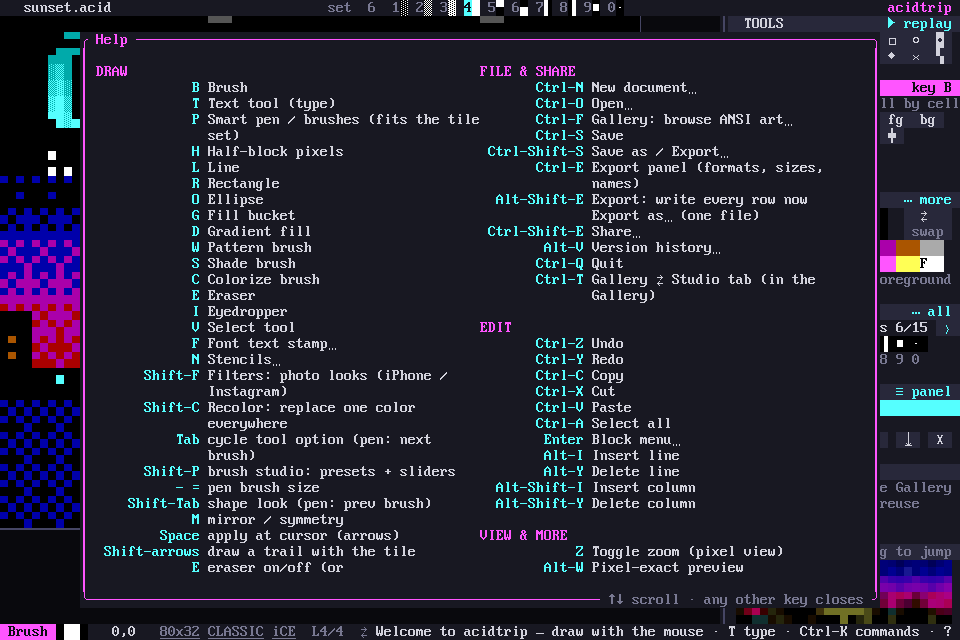Open the 'set 6' tile set selector
This screenshot has width=960, height=640.
tap(351, 8)
